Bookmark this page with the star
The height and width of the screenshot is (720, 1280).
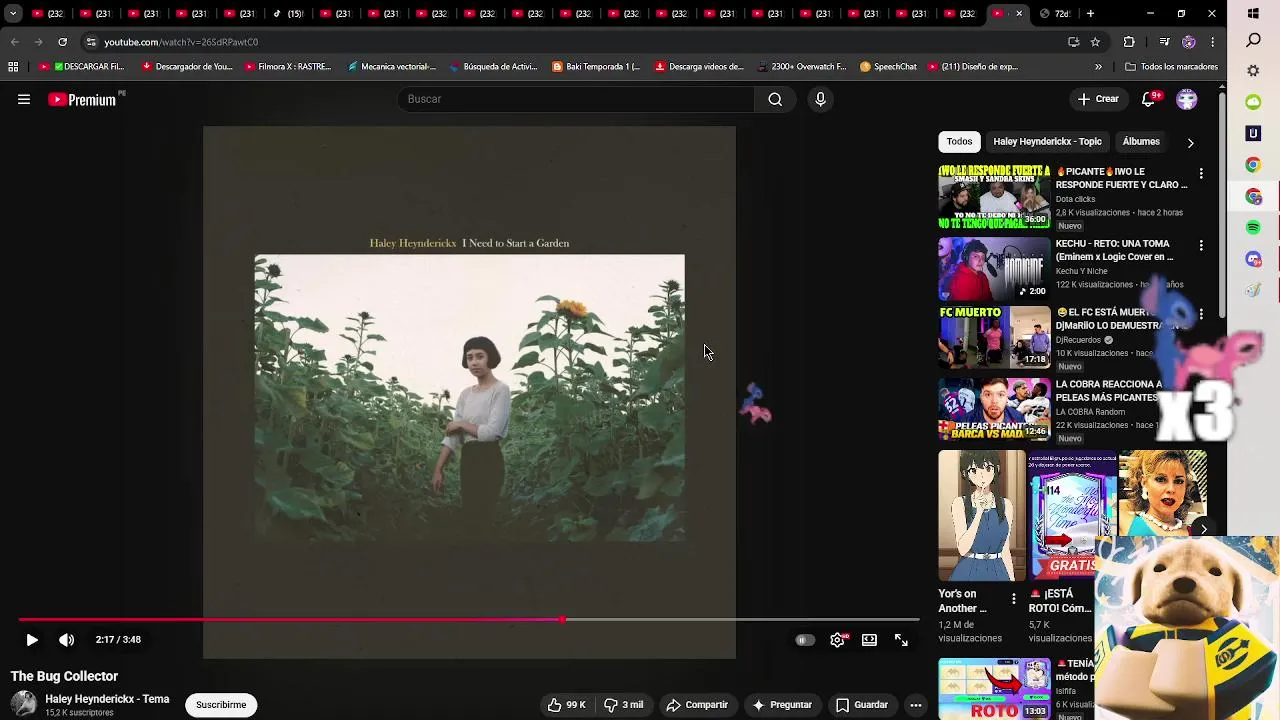(x=1095, y=42)
